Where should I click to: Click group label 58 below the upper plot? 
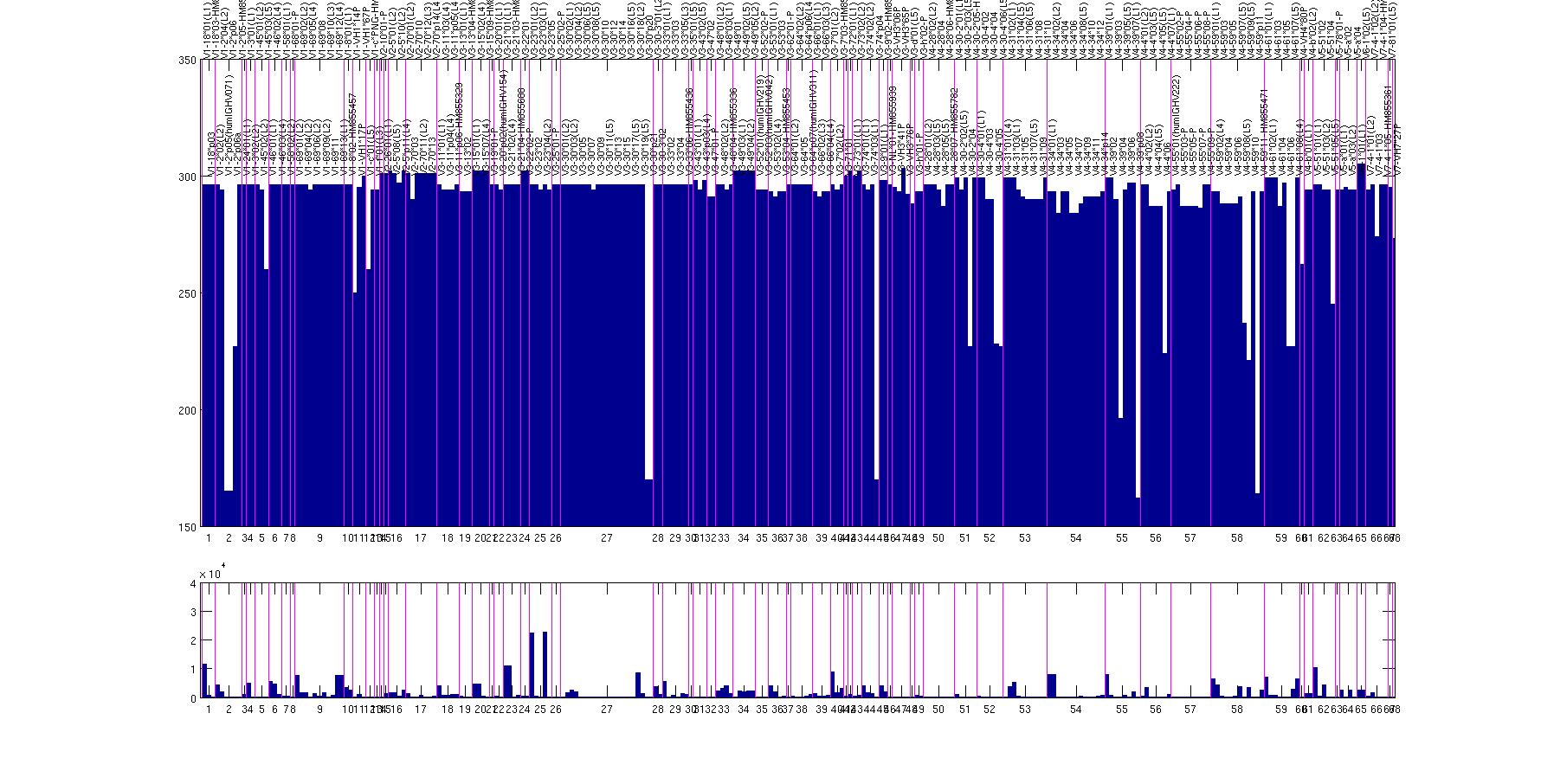pos(1237,538)
